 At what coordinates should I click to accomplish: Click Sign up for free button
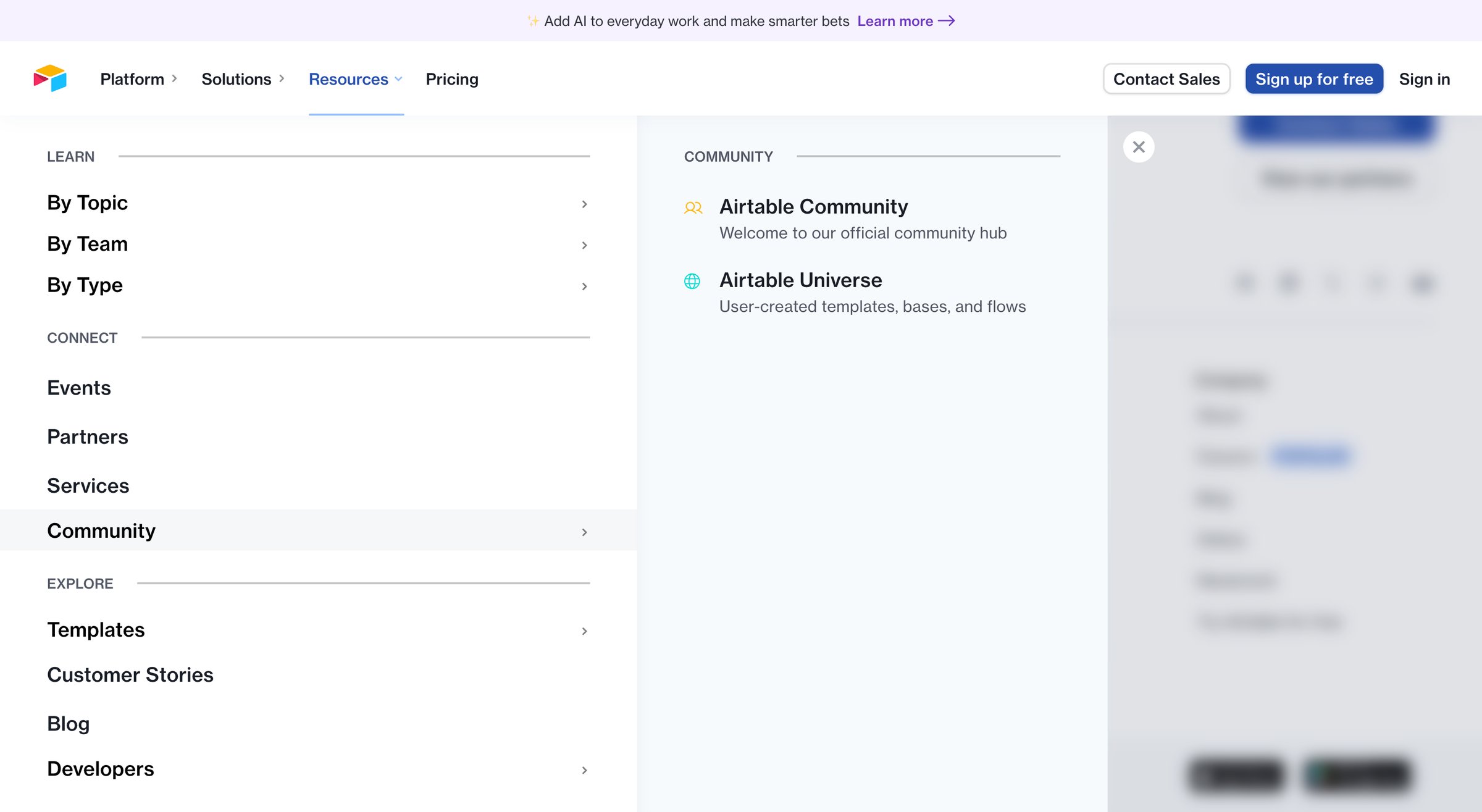pos(1314,79)
